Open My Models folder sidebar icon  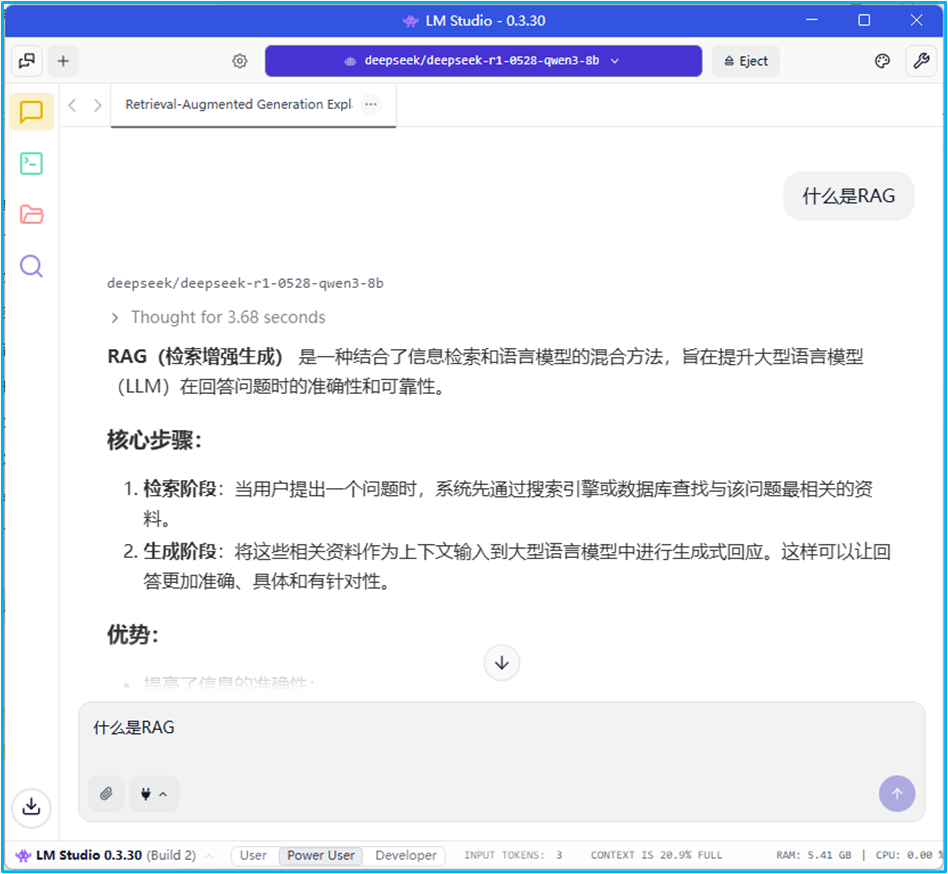31,215
